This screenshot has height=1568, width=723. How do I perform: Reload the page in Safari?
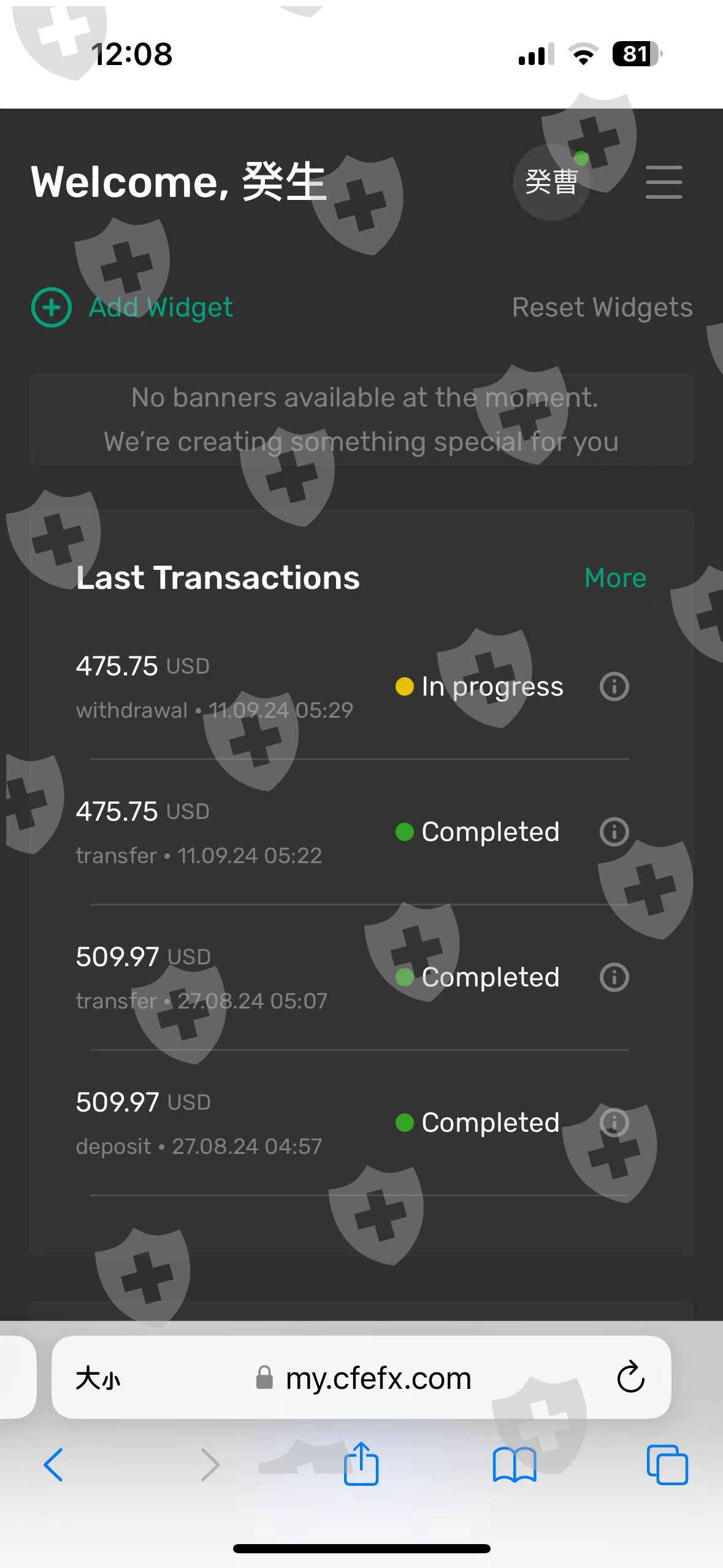point(630,1378)
